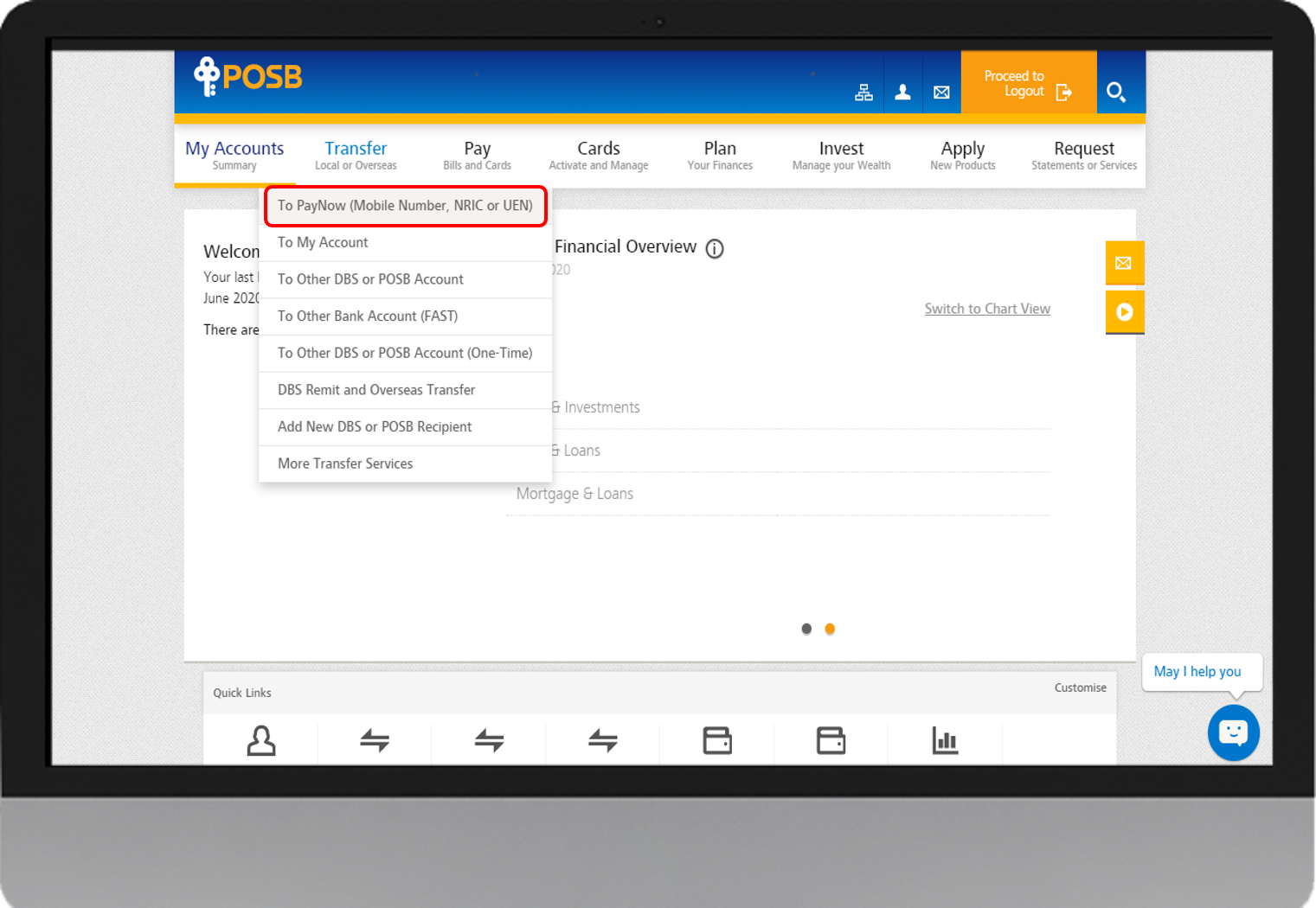
Task: Select Add New DBS or POSB Recipient
Action: click(x=405, y=427)
